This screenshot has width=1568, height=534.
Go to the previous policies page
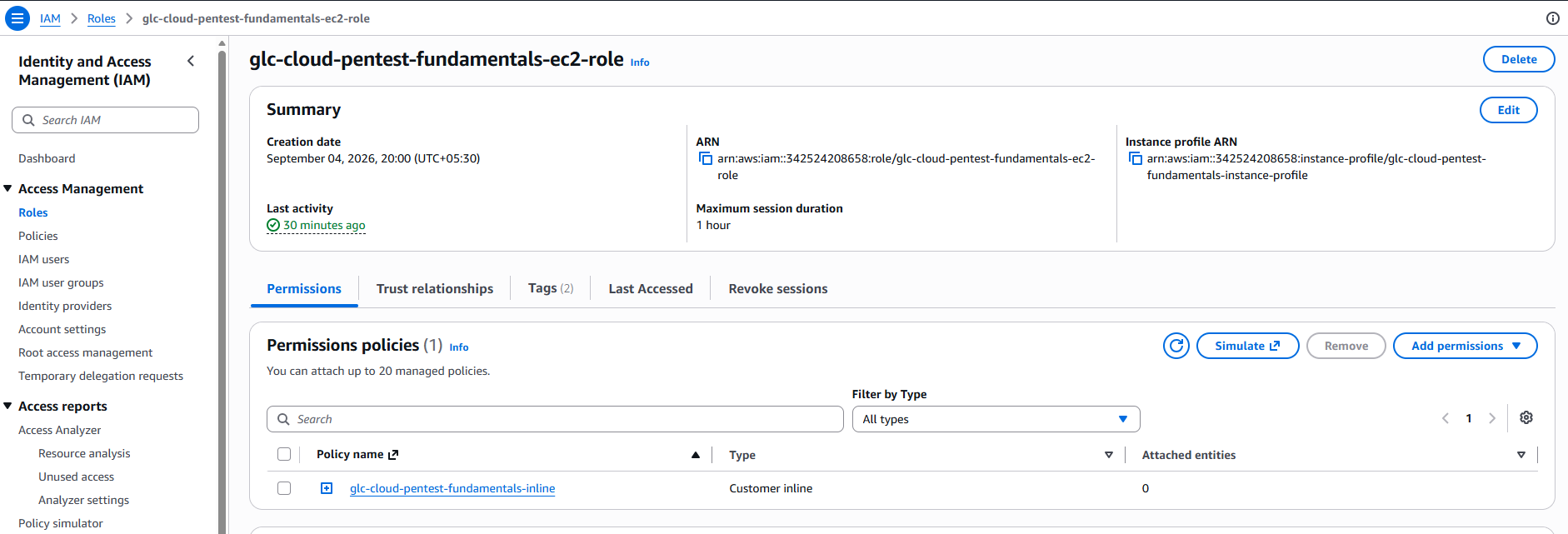point(1446,418)
